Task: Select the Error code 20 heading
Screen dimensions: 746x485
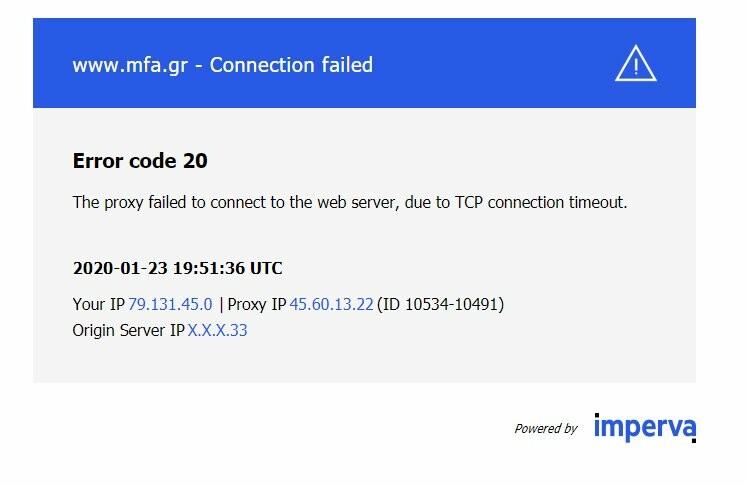Action: pyautogui.click(x=140, y=161)
